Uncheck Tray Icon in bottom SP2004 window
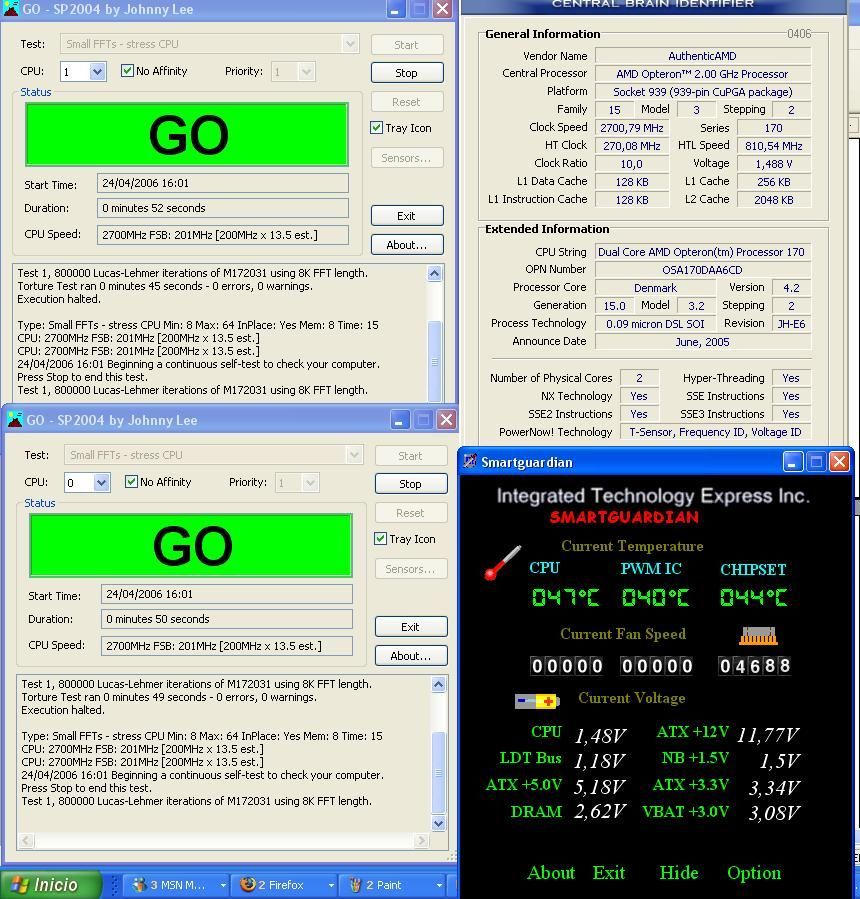 click(381, 539)
